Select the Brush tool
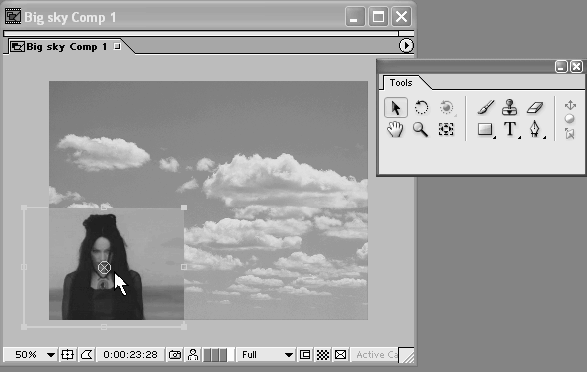Image resolution: width=587 pixels, height=372 pixels. (486, 107)
